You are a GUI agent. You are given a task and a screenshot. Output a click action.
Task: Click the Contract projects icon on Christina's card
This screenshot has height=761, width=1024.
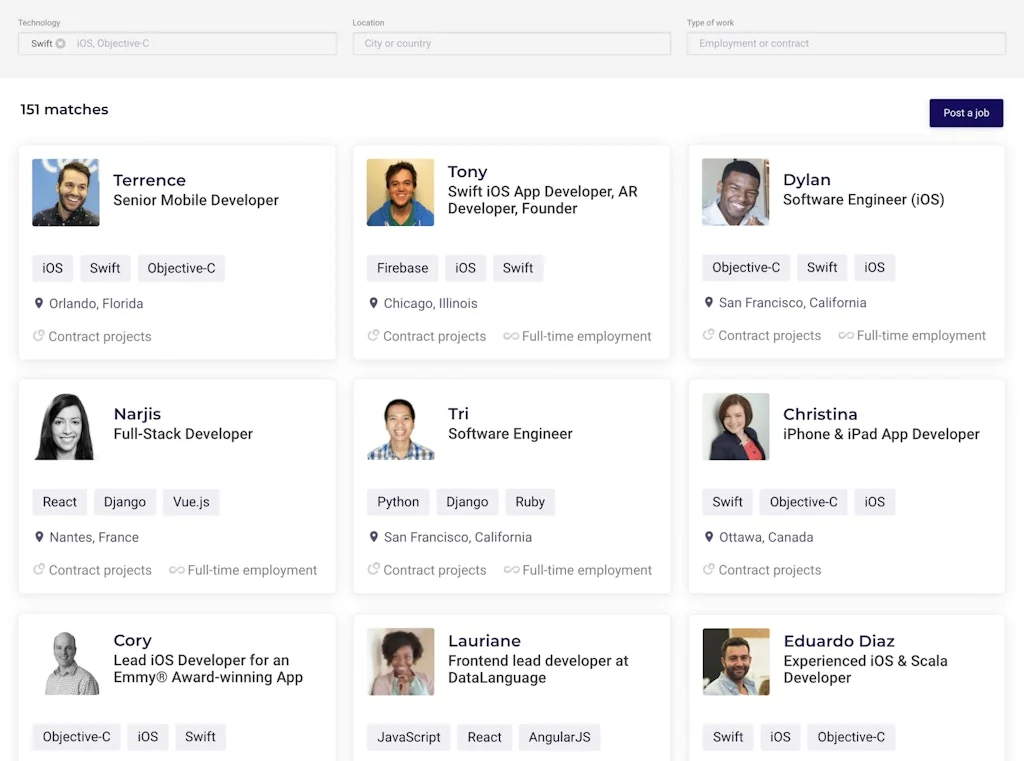tap(709, 570)
